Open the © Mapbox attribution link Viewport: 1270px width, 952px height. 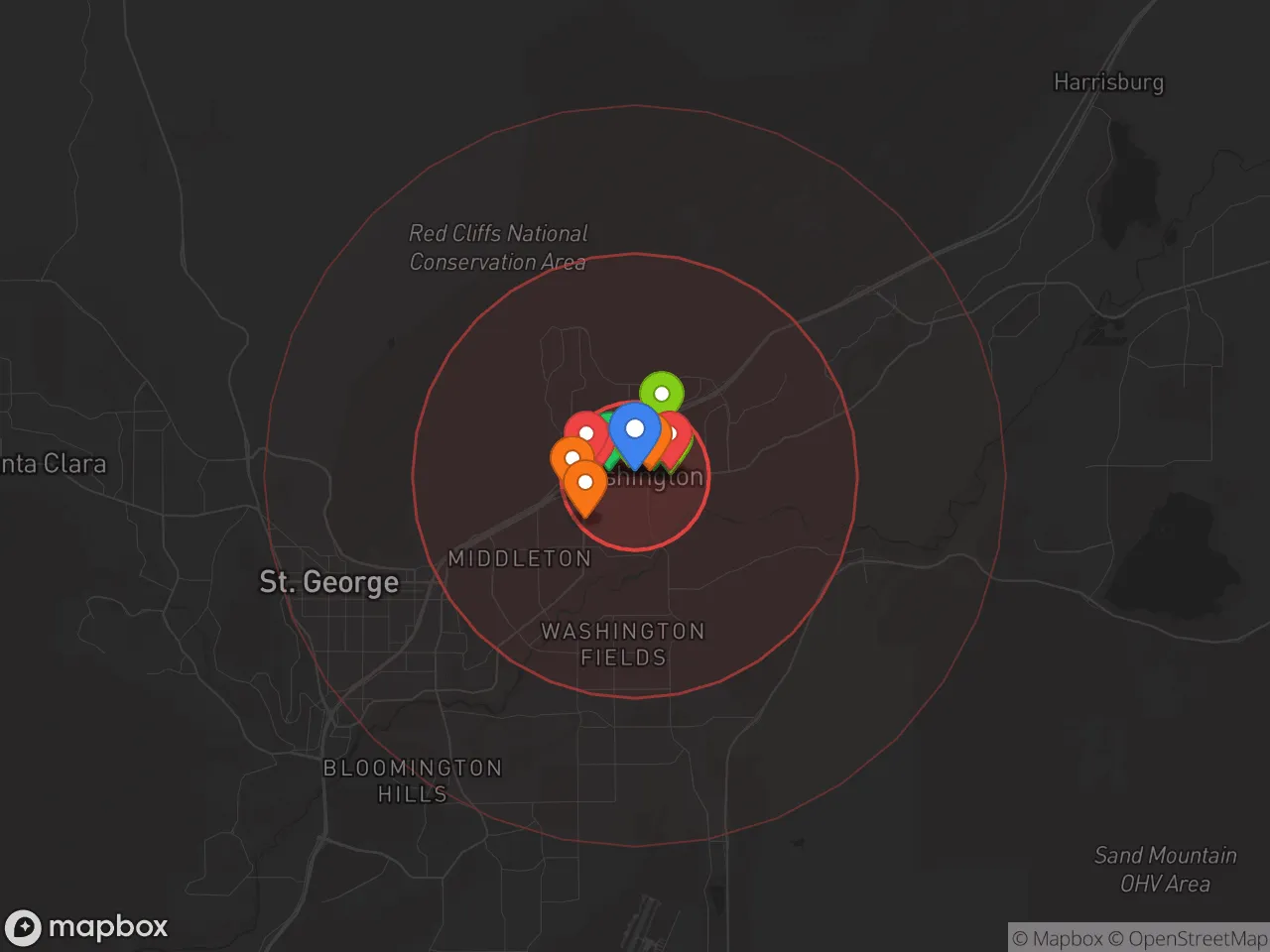[1058, 938]
